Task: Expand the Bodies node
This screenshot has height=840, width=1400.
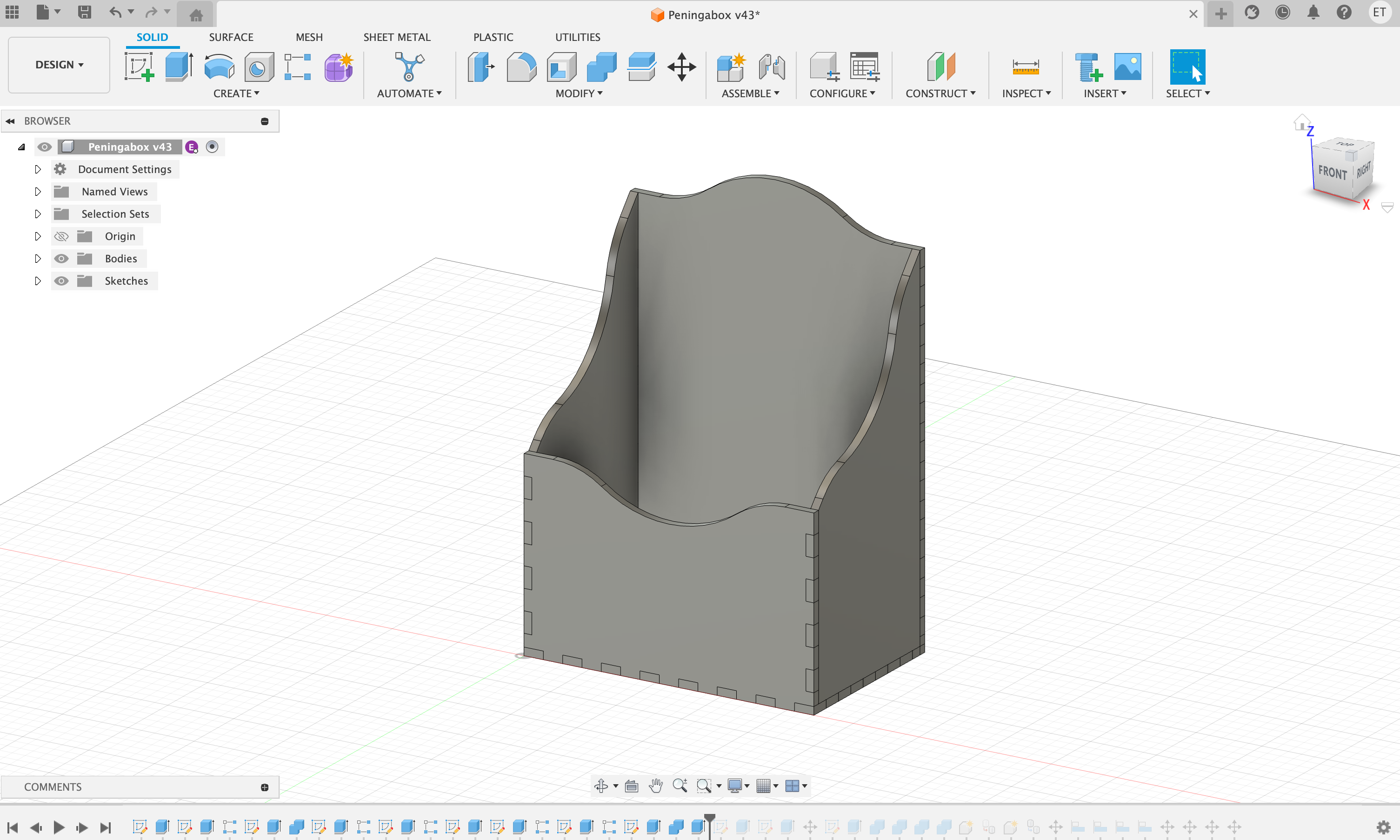Action: [x=38, y=259]
